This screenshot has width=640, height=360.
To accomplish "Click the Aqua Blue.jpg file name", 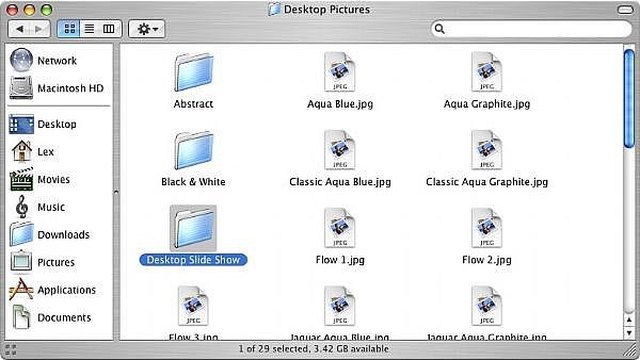I will coord(340,104).
